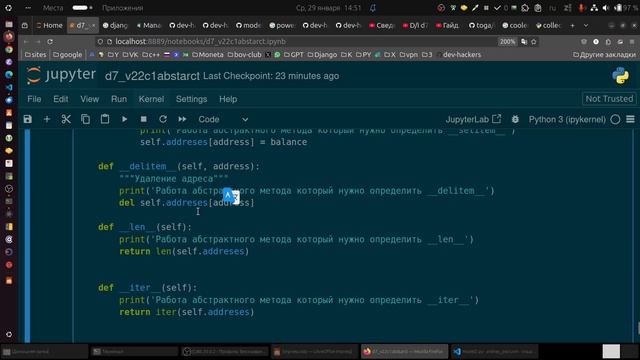Restart kernel and run all cells
640x360 pixels.
(x=182, y=119)
